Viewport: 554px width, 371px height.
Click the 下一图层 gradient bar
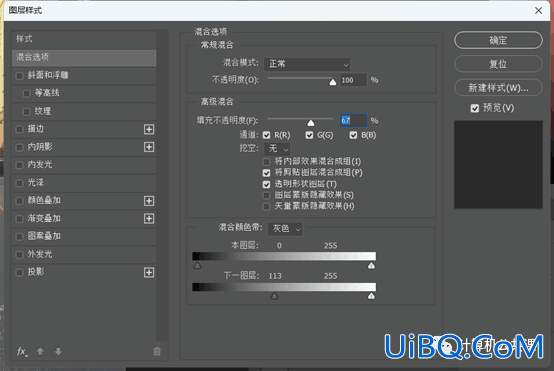tap(284, 287)
